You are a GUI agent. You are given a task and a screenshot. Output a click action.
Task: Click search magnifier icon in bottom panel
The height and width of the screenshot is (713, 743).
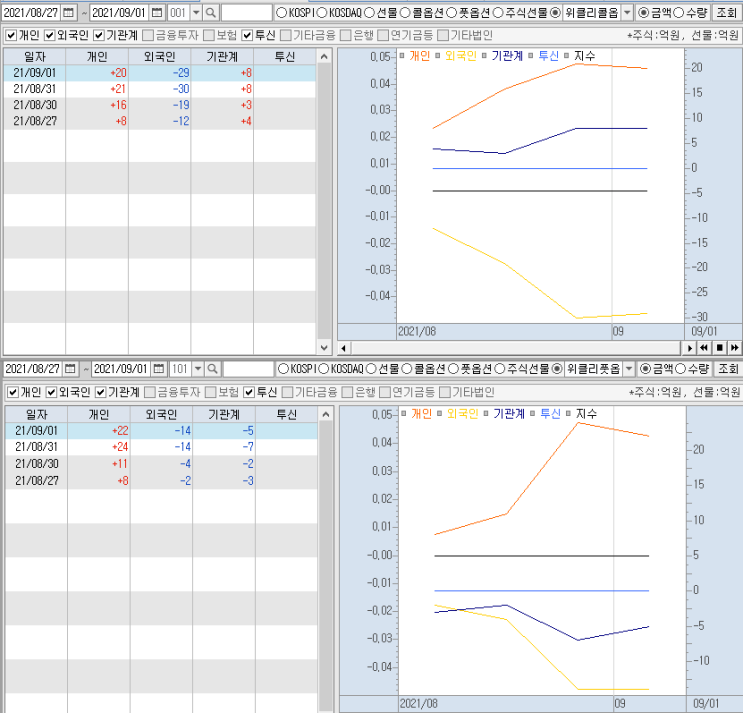tap(212, 369)
